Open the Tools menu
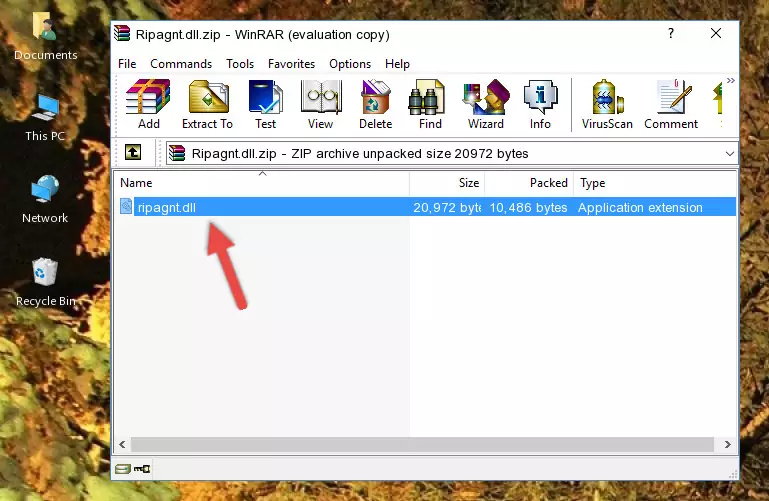This screenshot has width=769, height=501. pyautogui.click(x=240, y=64)
